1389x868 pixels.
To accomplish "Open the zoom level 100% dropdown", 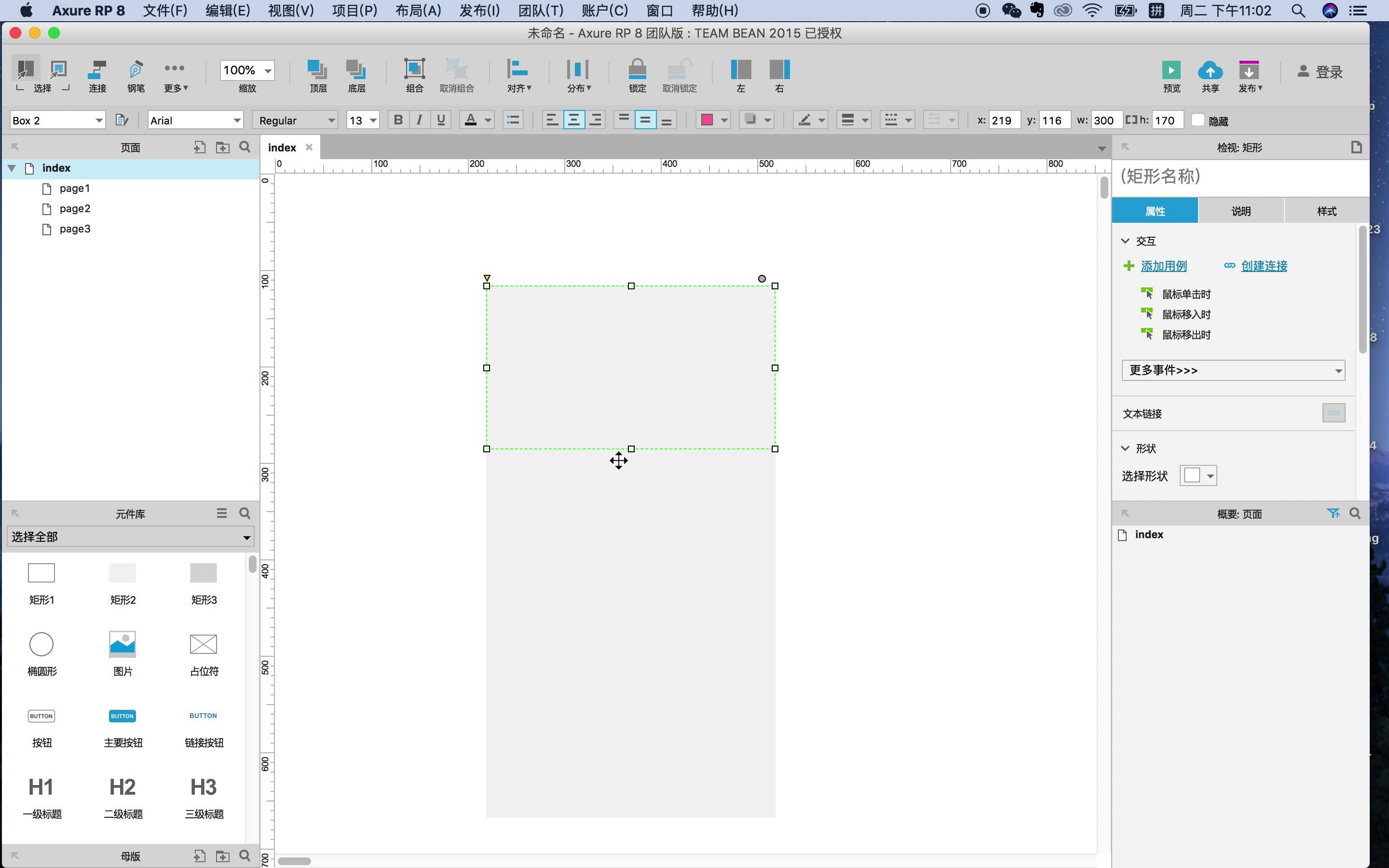I will [268, 70].
